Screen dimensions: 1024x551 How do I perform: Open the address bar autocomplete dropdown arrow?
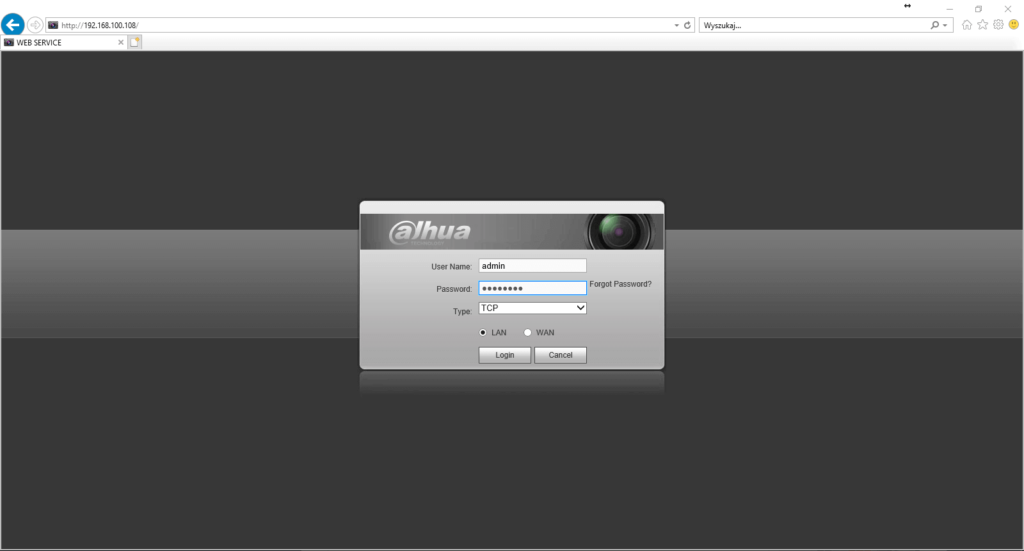coord(677,25)
